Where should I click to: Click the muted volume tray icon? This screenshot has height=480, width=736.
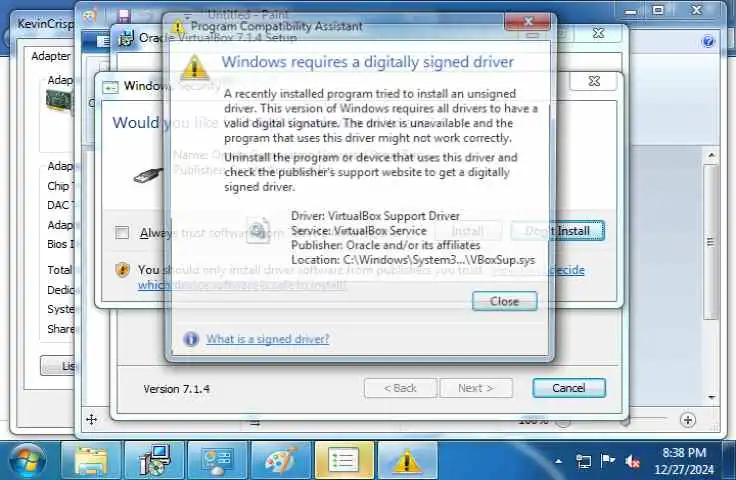tap(632, 461)
